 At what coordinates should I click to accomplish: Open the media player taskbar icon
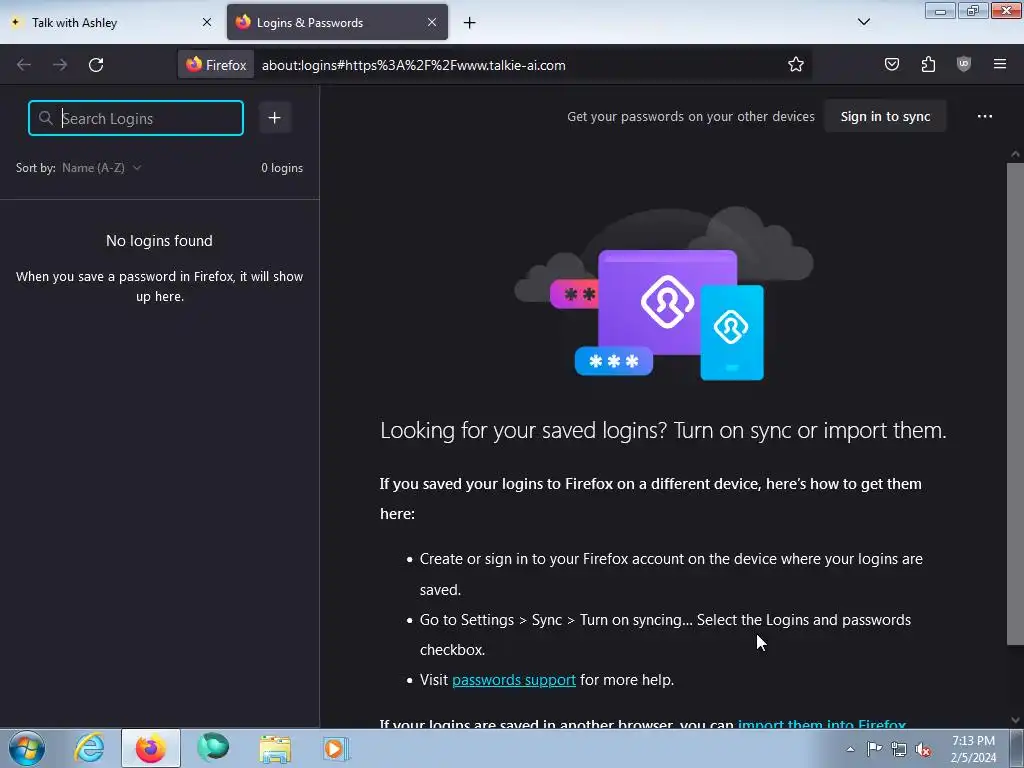[x=337, y=748]
